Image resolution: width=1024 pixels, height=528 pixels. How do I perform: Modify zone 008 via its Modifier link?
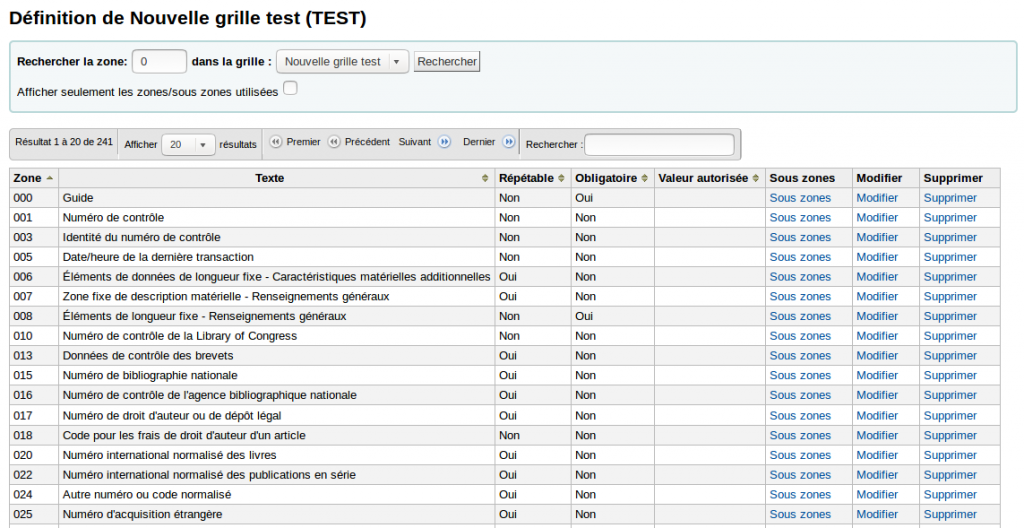(877, 316)
